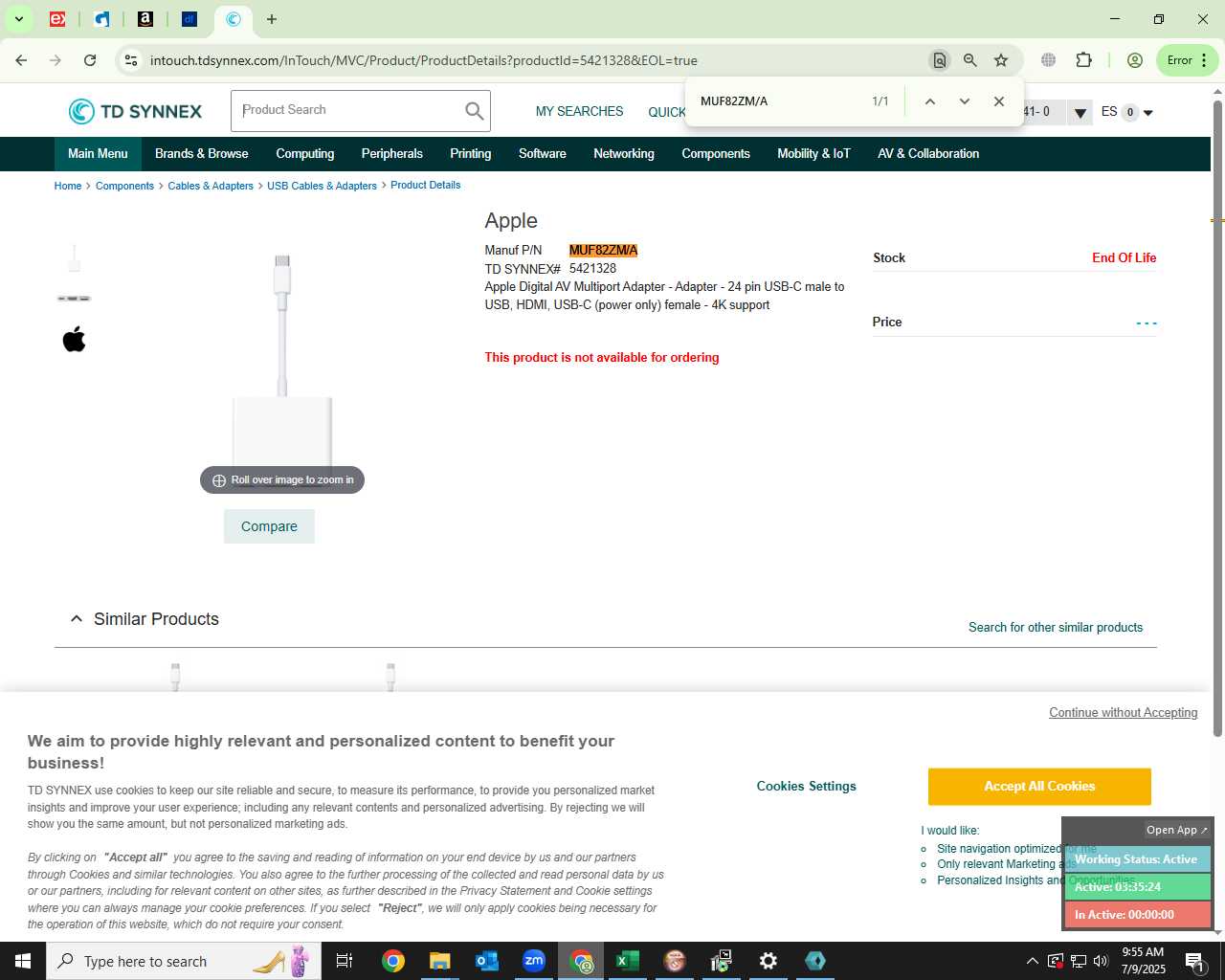
Task: Open the Chrome extensions puzzle icon
Action: (1083, 60)
